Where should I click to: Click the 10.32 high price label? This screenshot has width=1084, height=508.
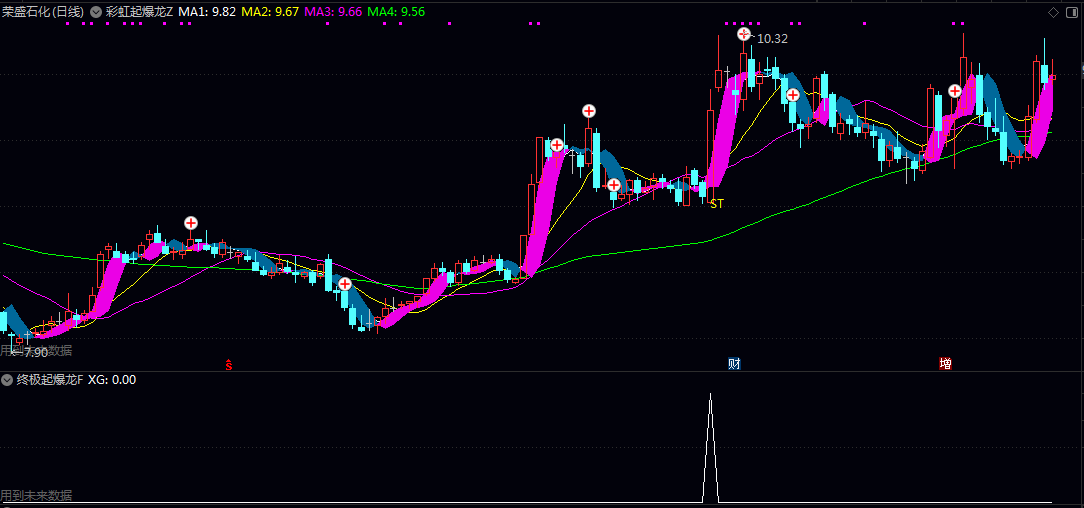coord(772,39)
